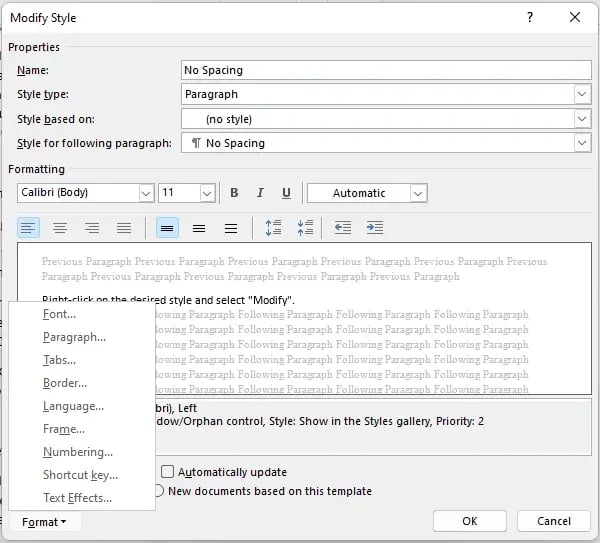Set double line spacing icon

click(231, 228)
